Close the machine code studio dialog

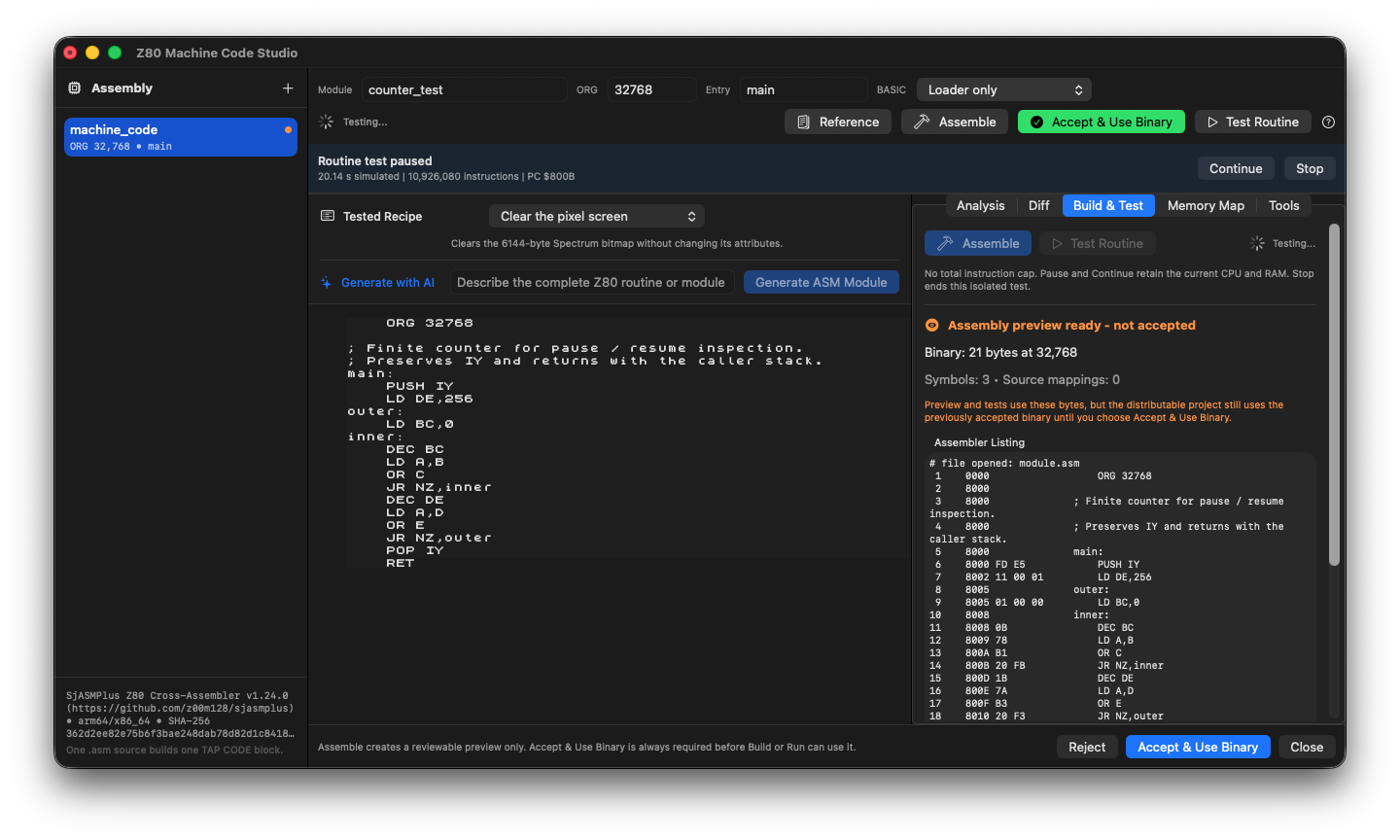pyautogui.click(x=1307, y=748)
